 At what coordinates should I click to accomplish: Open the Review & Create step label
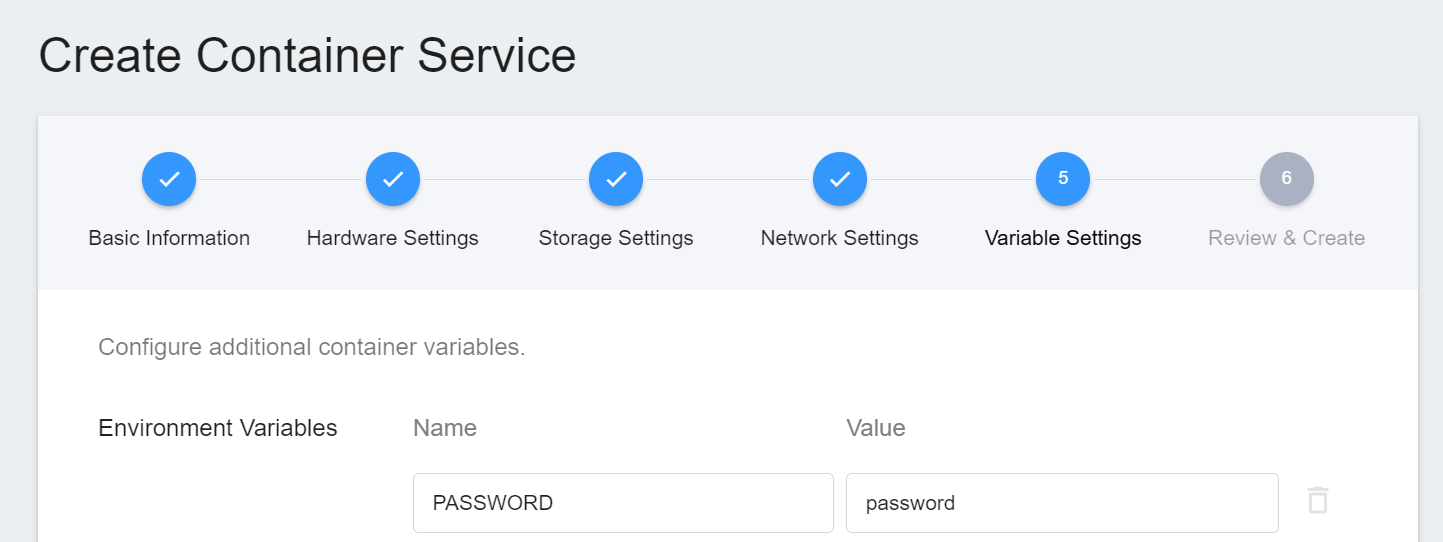pyautogui.click(x=1287, y=238)
